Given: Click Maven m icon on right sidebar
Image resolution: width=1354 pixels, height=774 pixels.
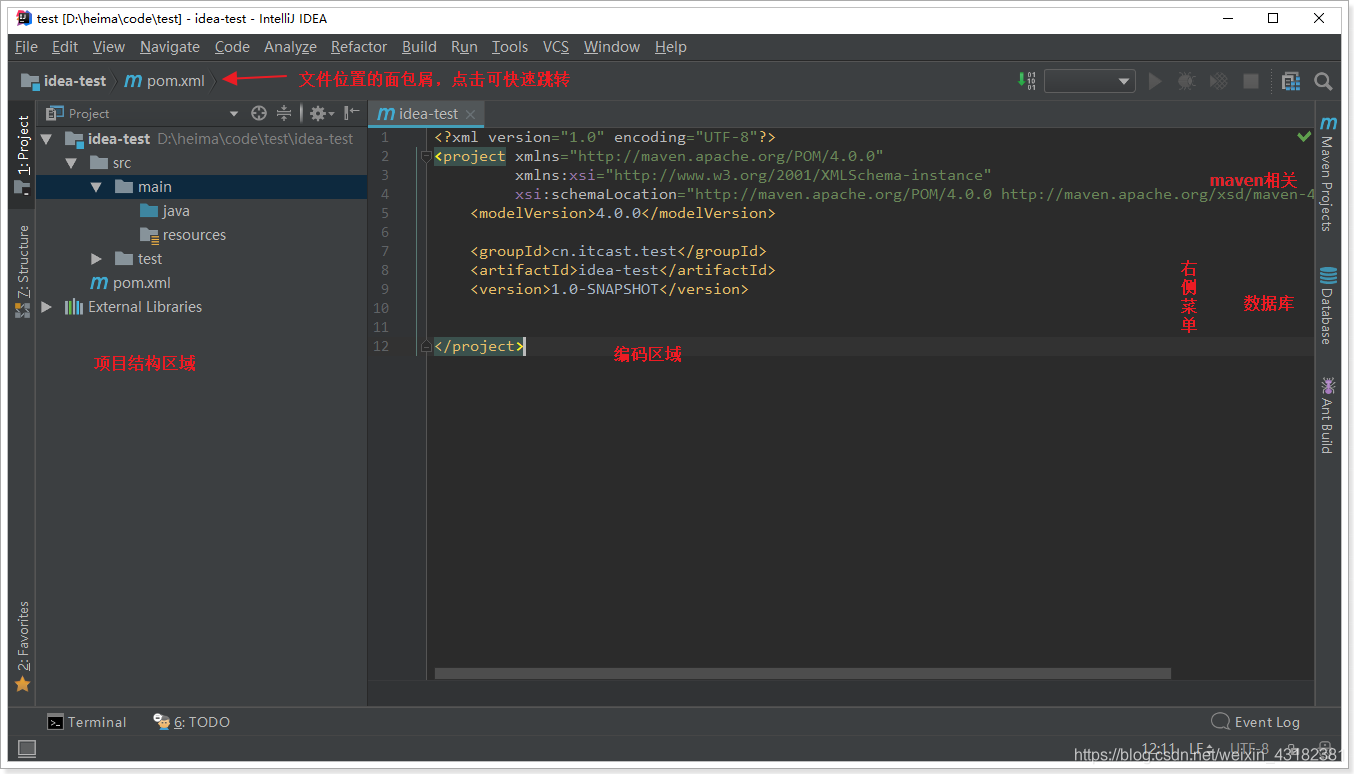Looking at the screenshot, I should [x=1328, y=123].
